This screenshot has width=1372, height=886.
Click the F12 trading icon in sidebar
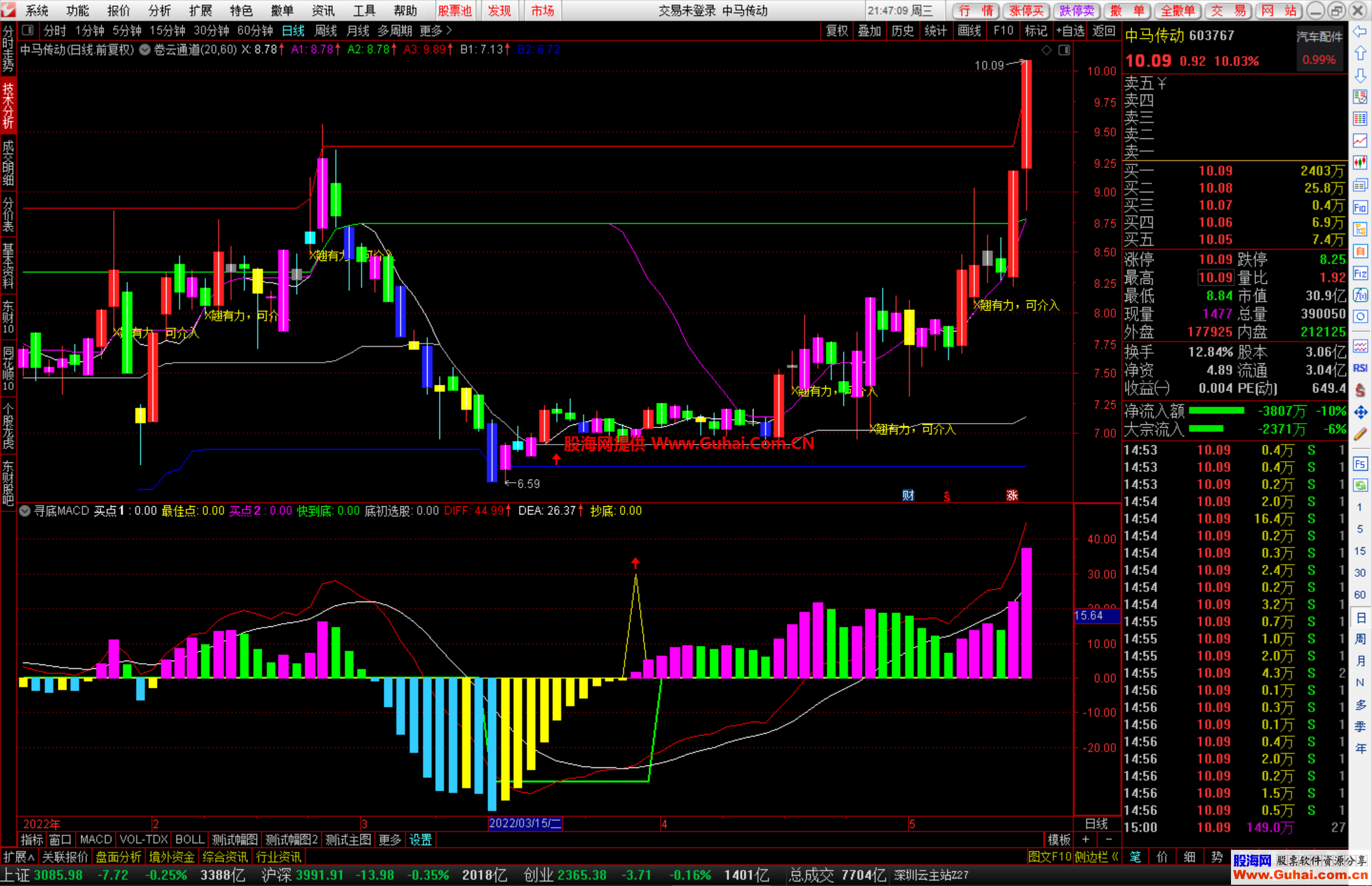1360,274
